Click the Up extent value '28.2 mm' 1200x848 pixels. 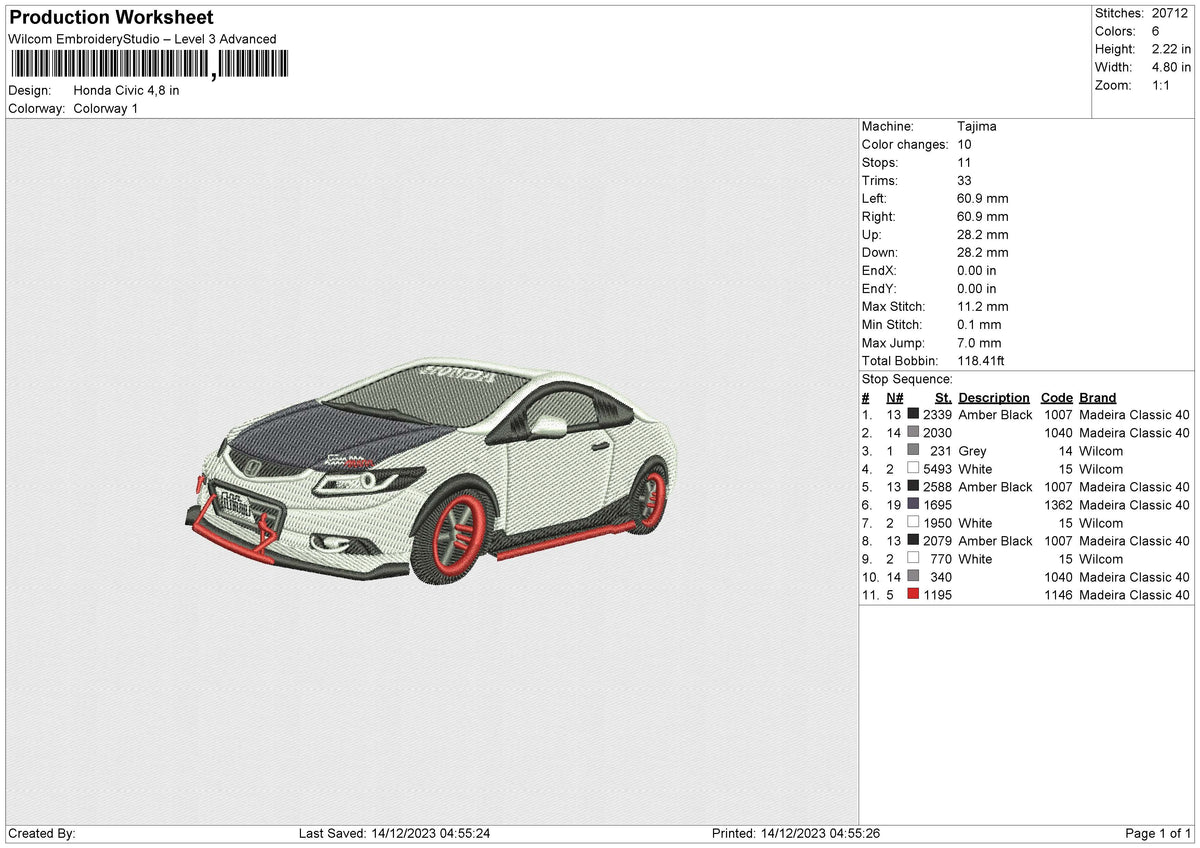tap(983, 234)
